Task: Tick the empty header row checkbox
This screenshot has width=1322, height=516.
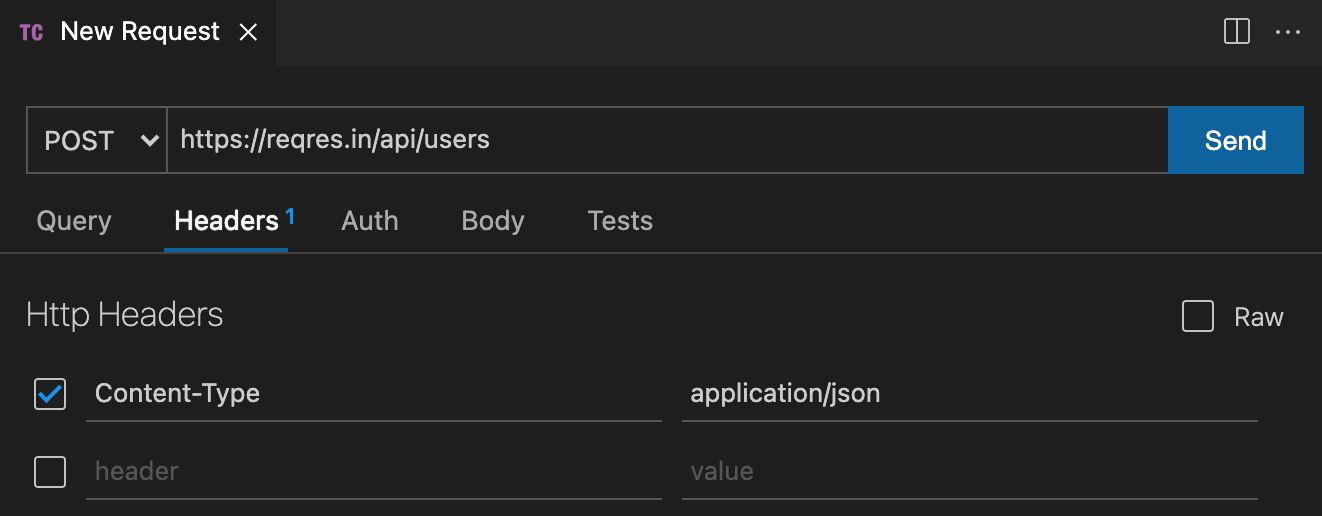Action: tap(50, 471)
